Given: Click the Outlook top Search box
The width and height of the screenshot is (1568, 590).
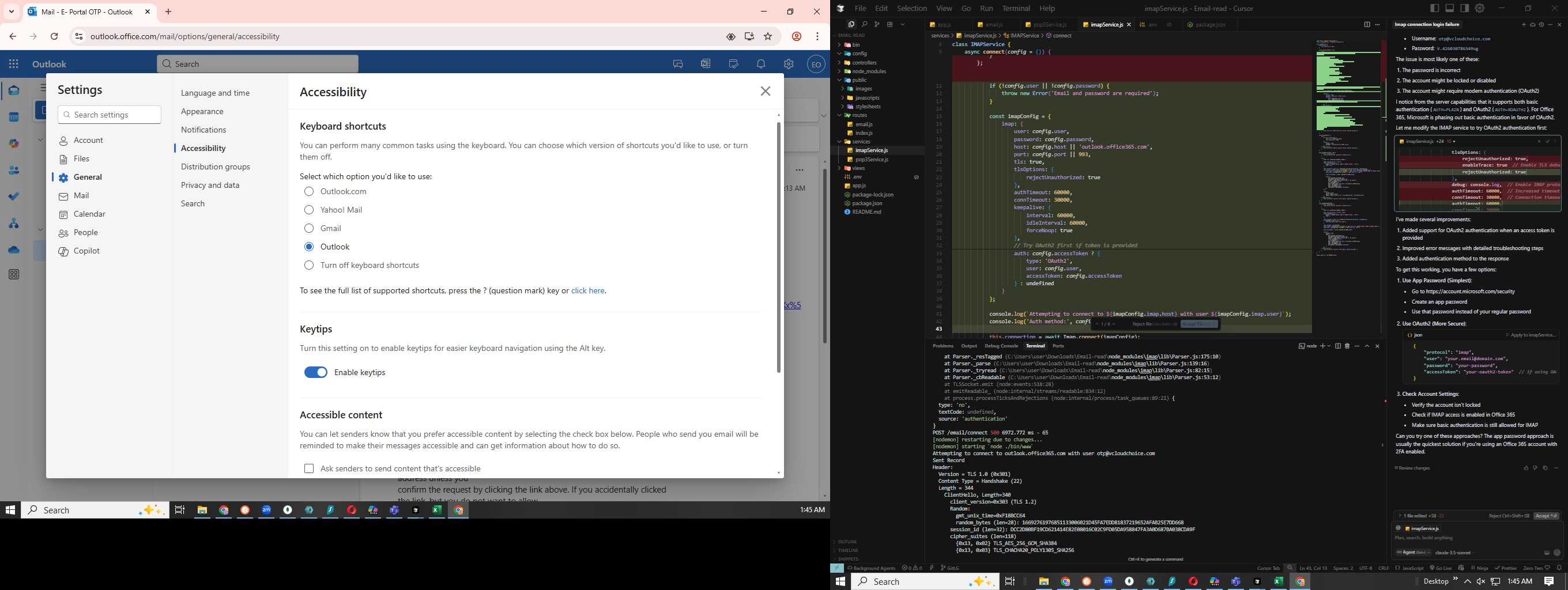Looking at the screenshot, I should click(258, 64).
